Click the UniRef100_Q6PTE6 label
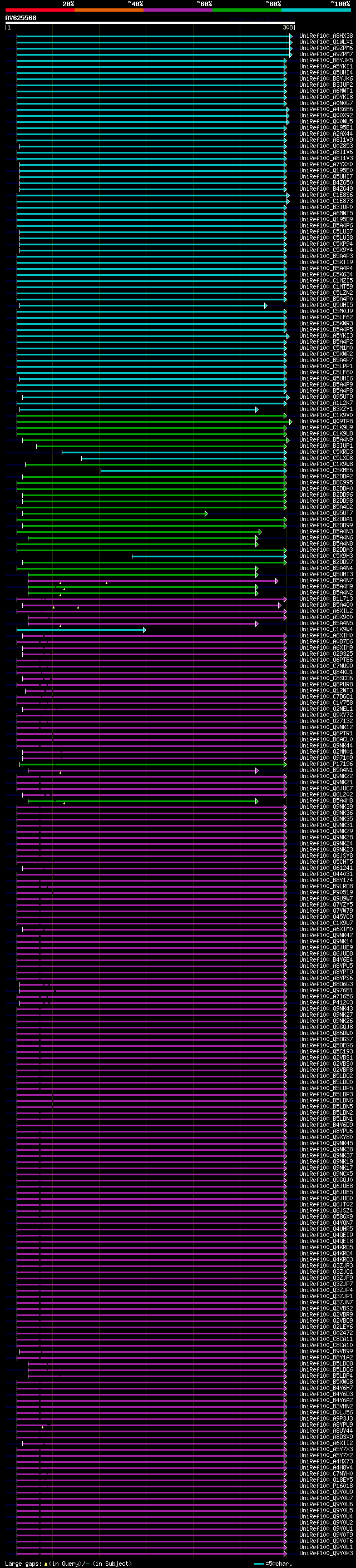356x1568 pixels. tap(326, 660)
